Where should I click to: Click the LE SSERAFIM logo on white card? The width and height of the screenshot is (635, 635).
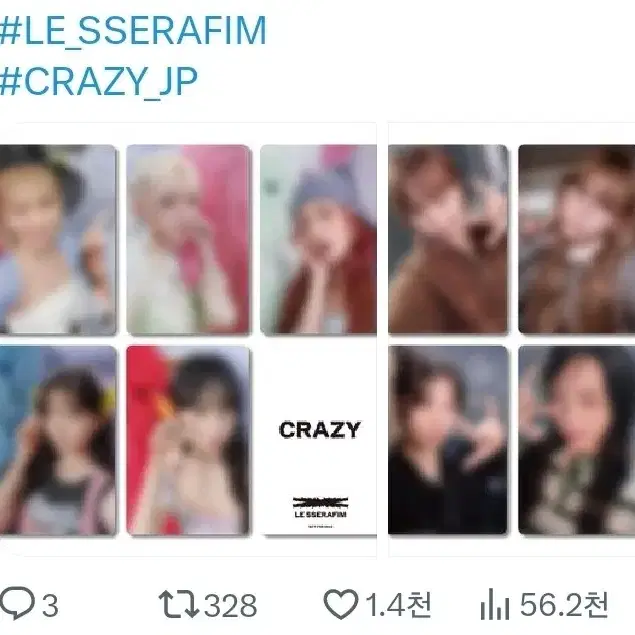320,507
